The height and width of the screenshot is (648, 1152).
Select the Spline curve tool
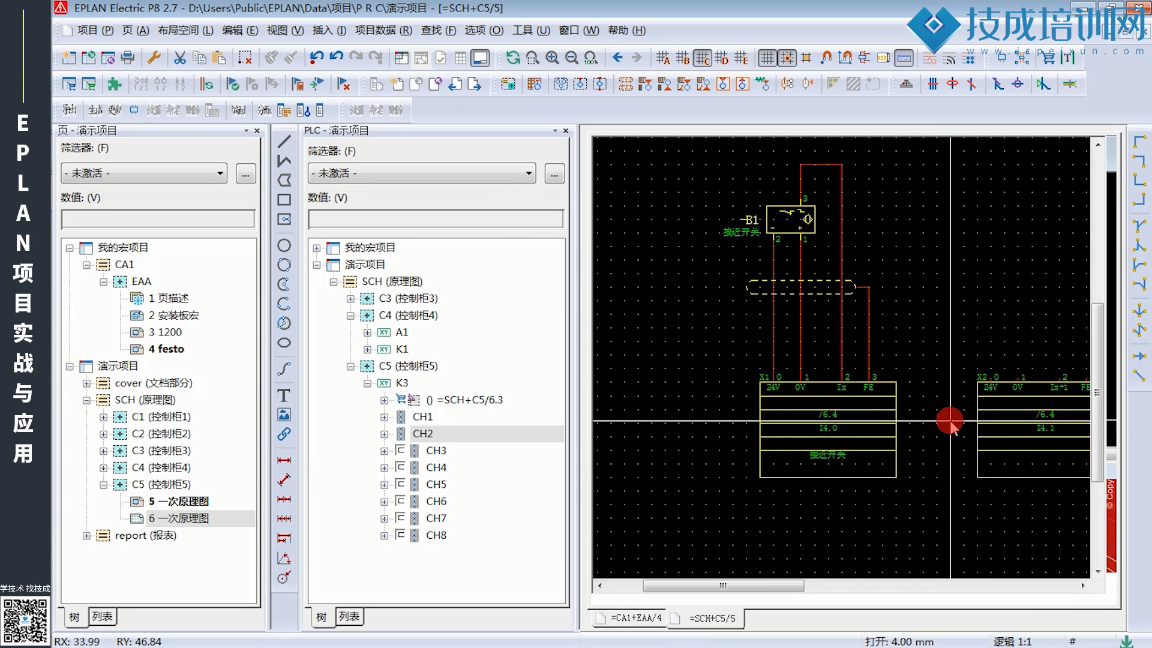[x=284, y=368]
